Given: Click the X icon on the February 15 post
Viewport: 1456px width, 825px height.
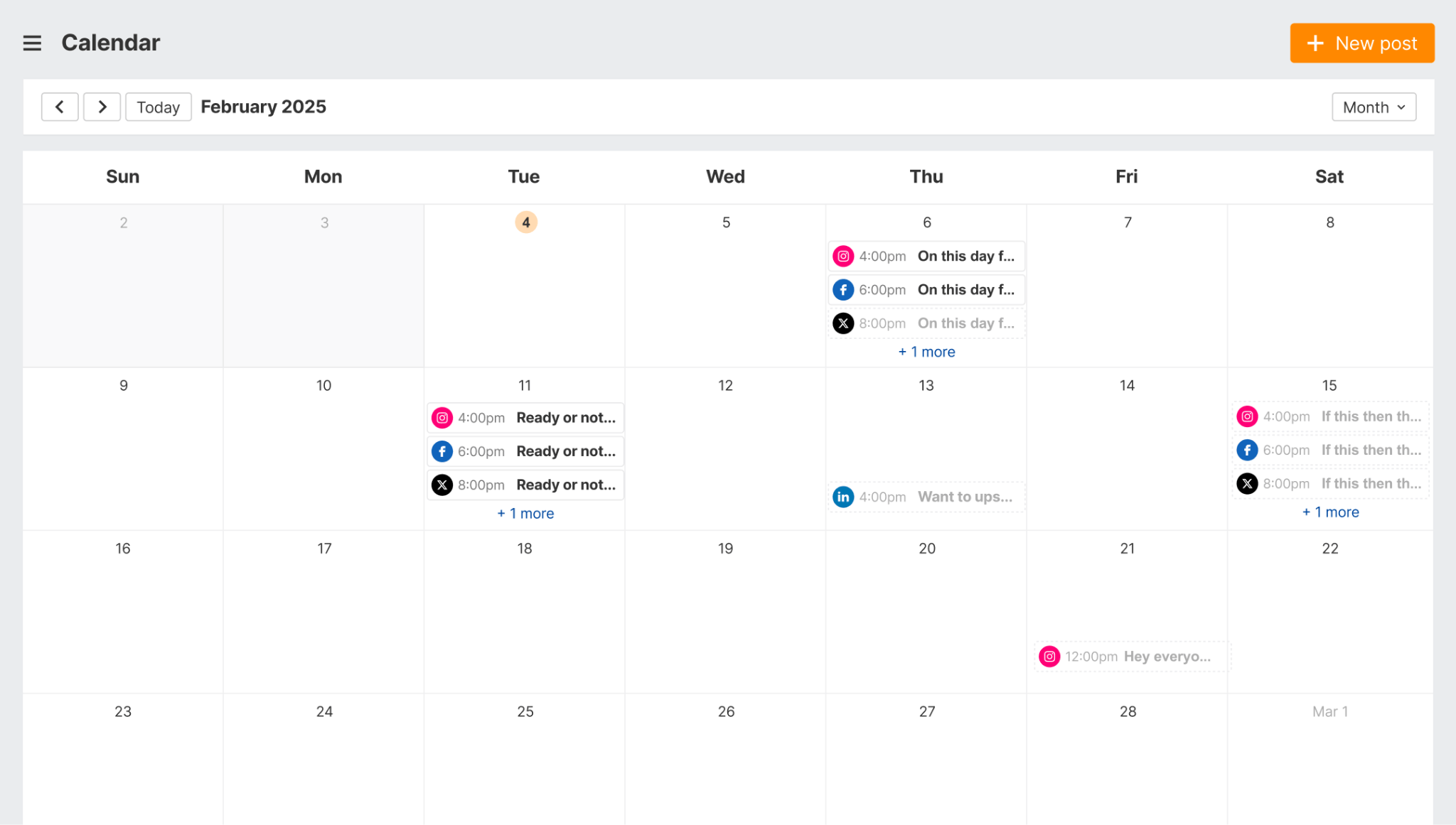Looking at the screenshot, I should pos(1247,483).
